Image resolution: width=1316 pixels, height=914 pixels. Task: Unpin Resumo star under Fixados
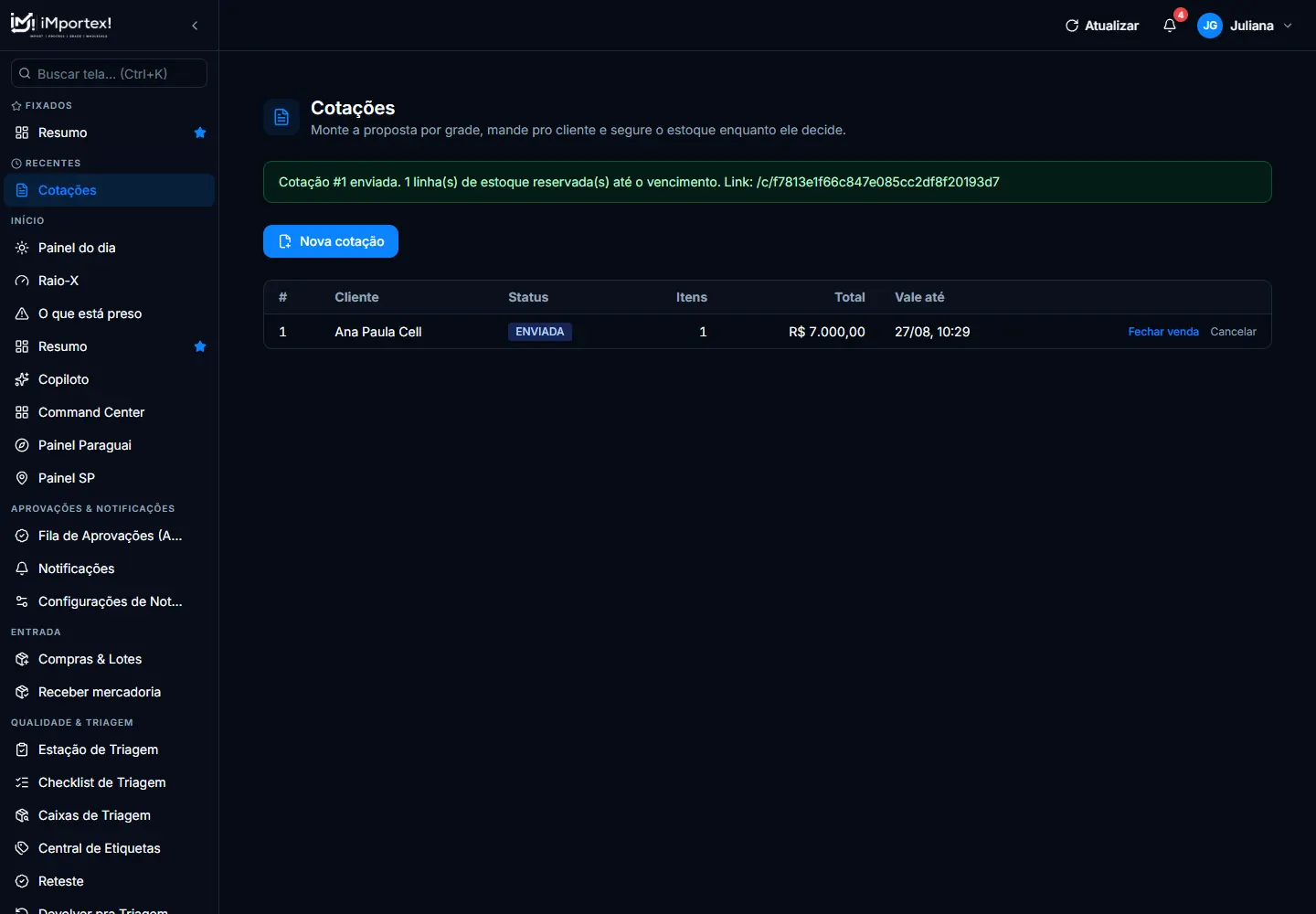coord(200,133)
